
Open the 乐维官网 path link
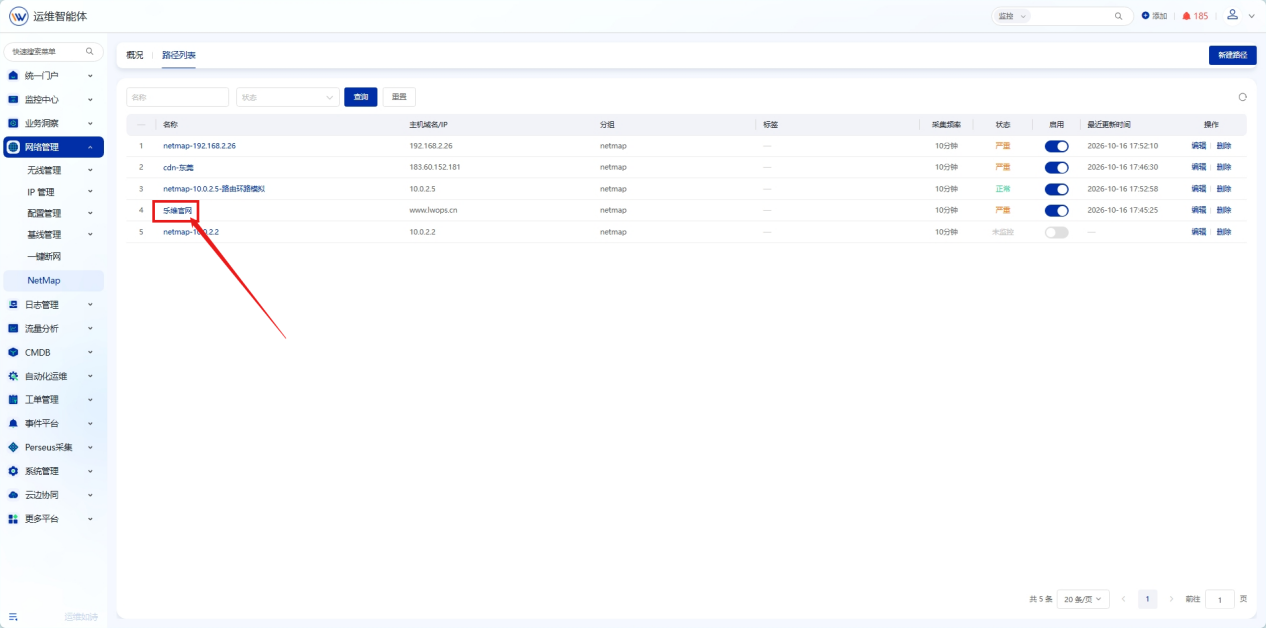177,210
